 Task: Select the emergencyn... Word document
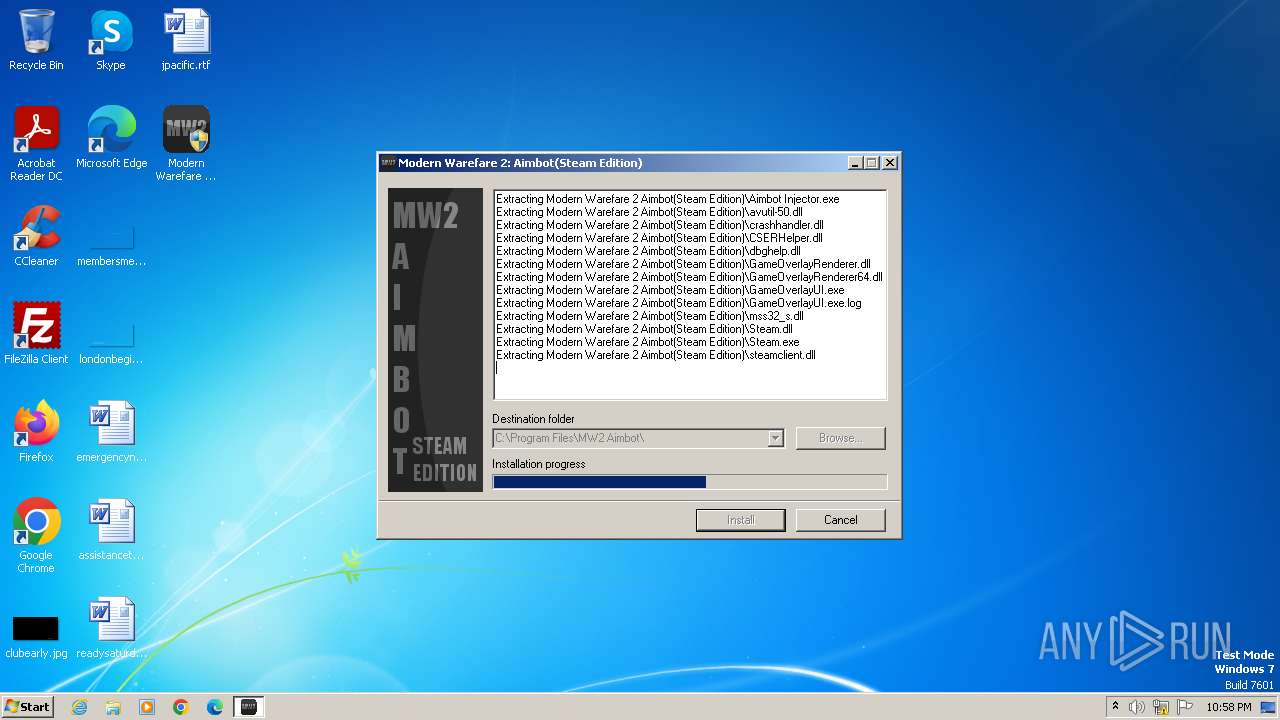click(x=111, y=431)
